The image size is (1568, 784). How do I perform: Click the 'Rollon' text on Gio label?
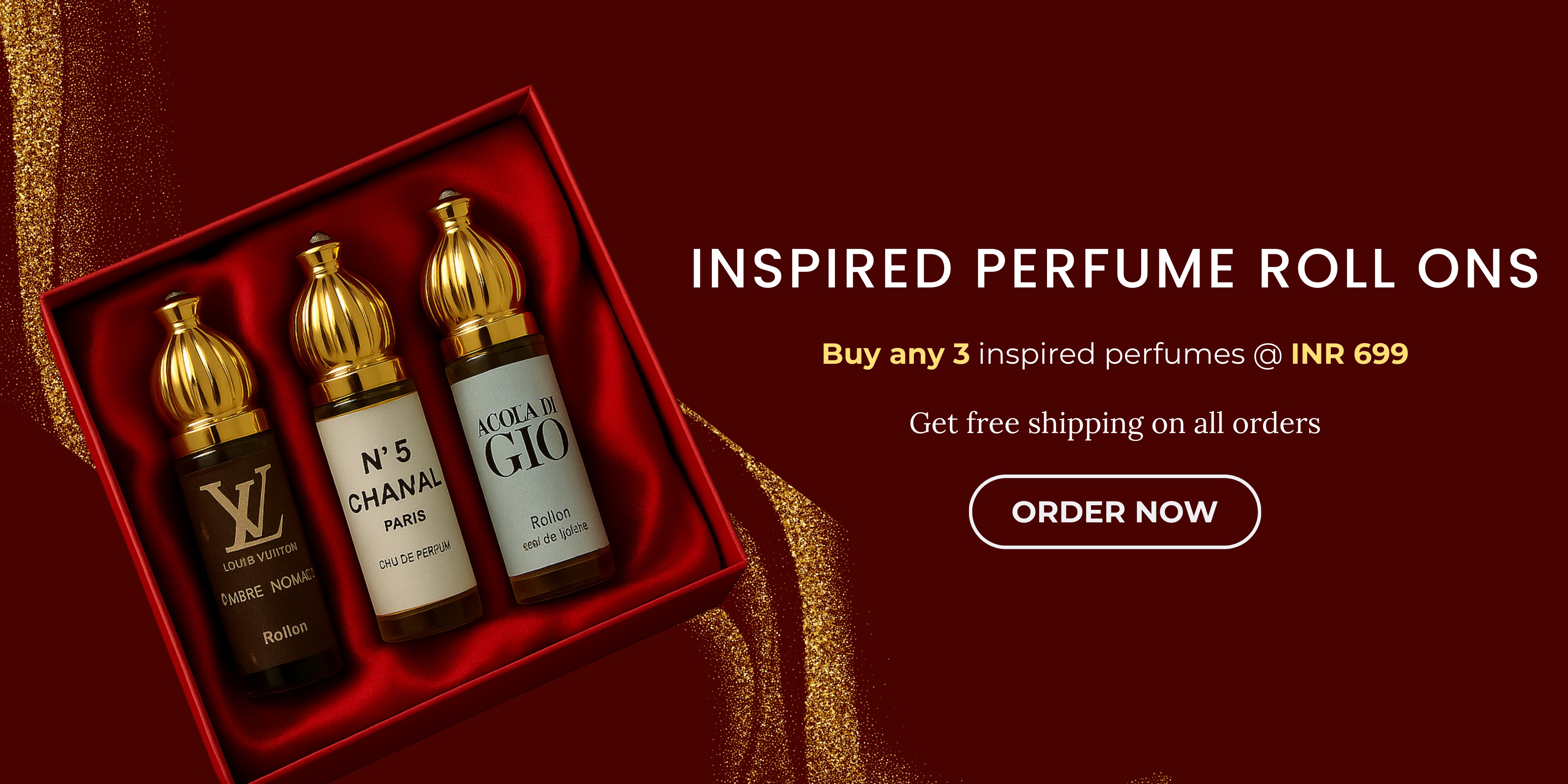(x=551, y=519)
